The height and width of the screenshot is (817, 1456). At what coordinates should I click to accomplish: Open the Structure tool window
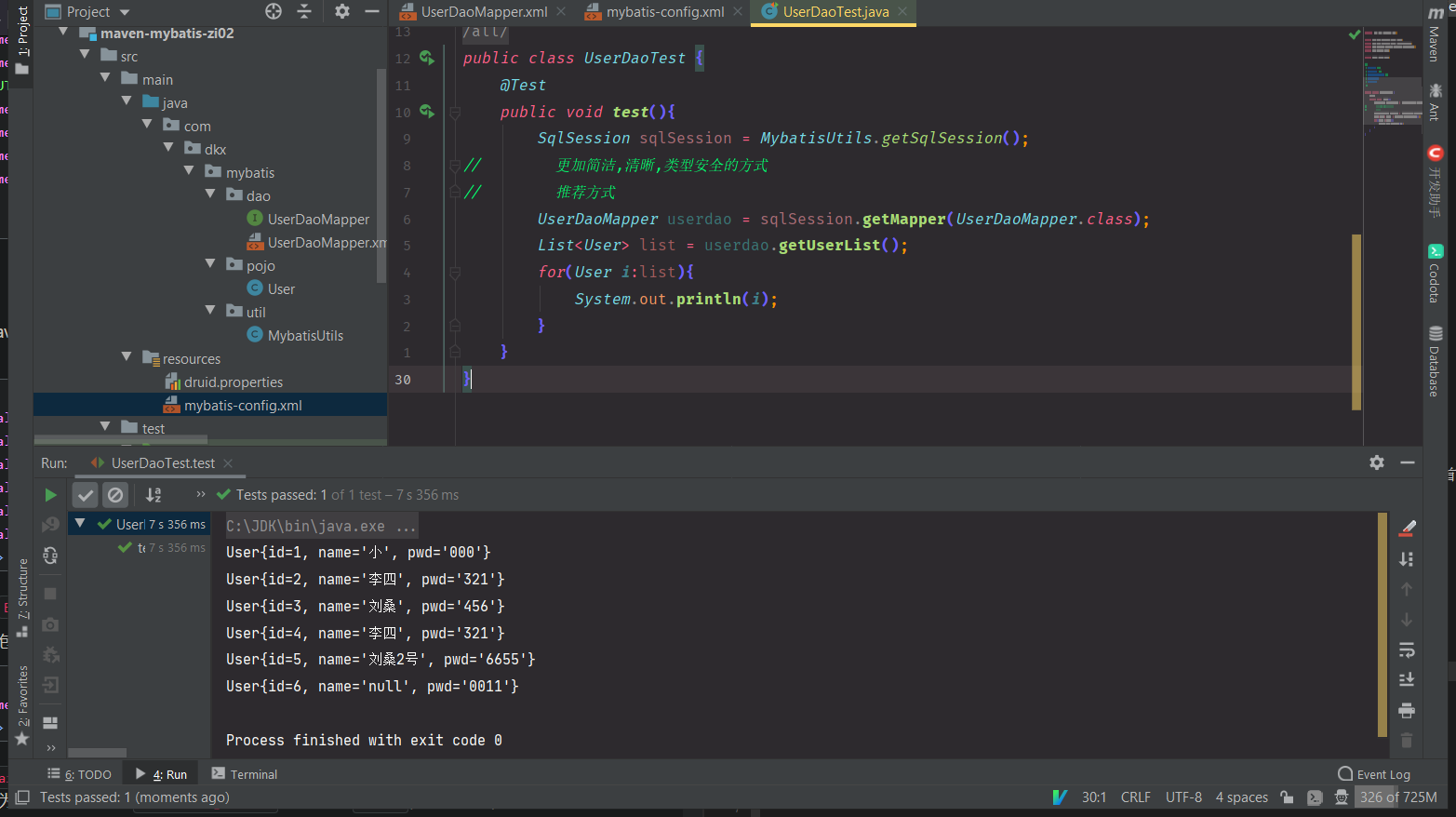22,597
